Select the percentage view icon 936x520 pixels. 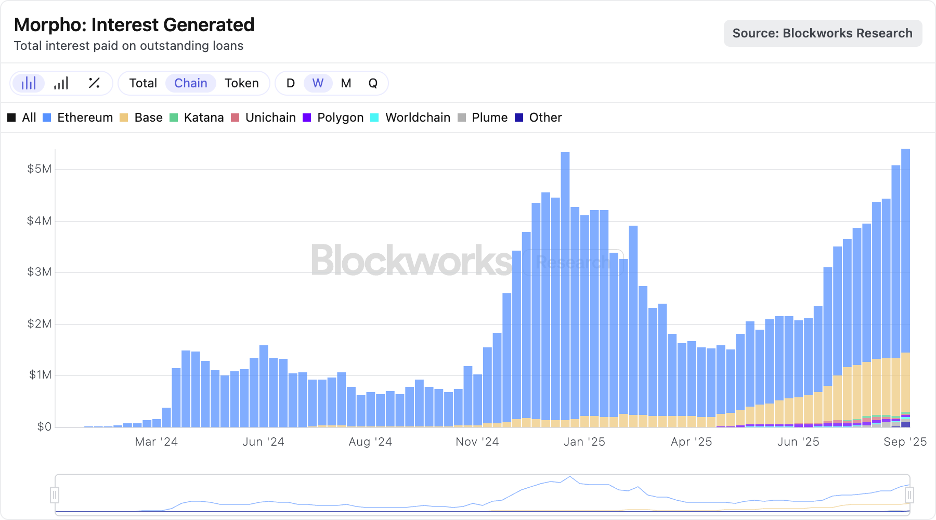[94, 83]
